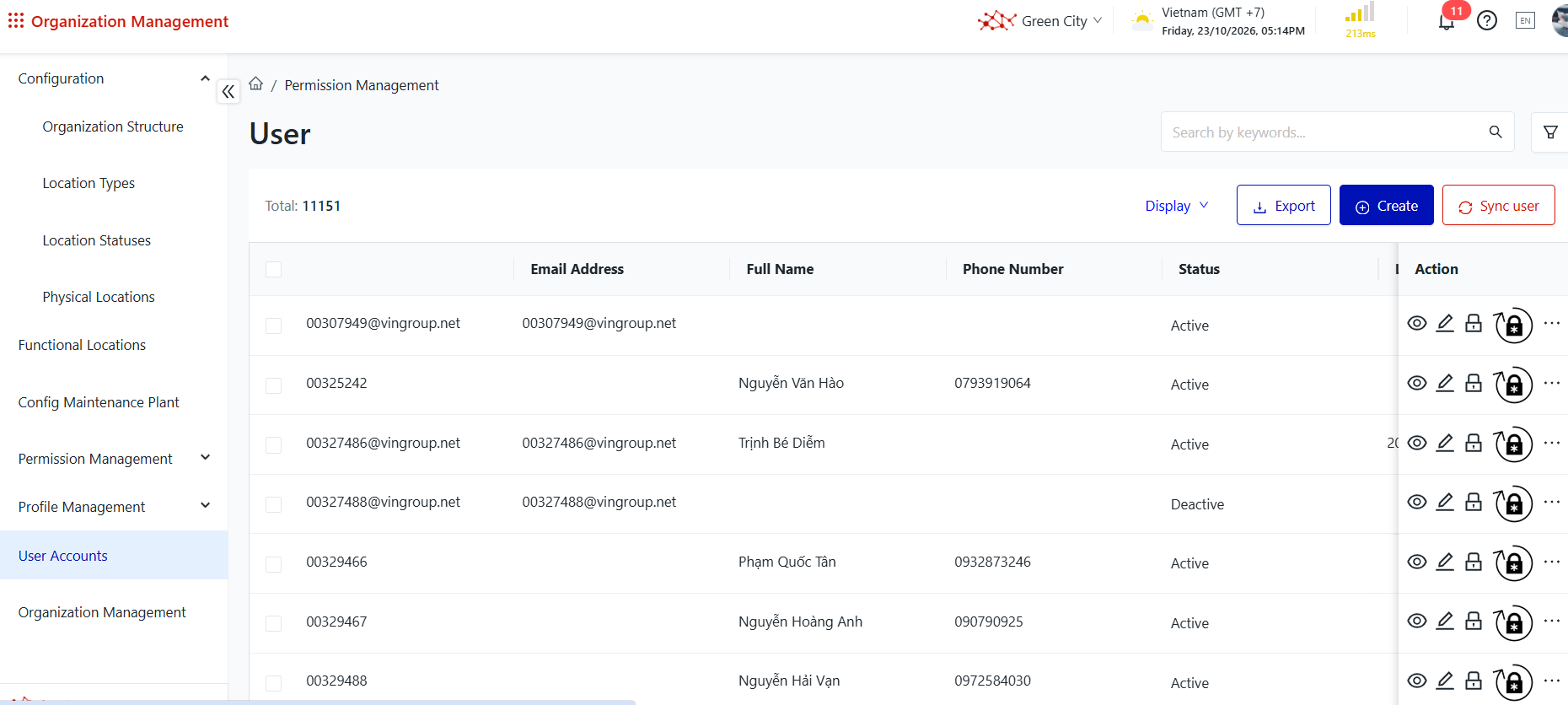The image size is (1568, 705).
Task: Tick the checkbox for user 00325242
Action: 273,385
